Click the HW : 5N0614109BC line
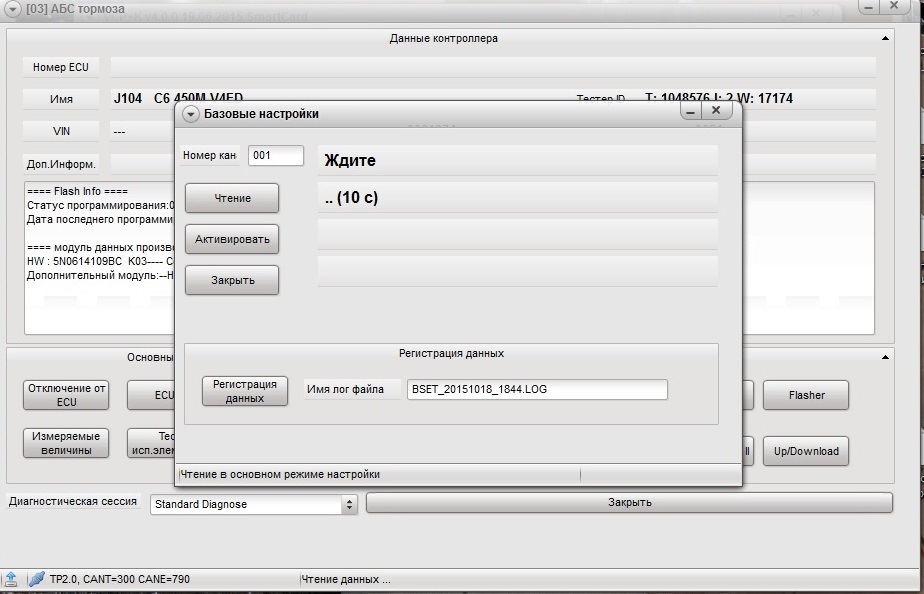Screen dimensions: 924x594 click(x=100, y=262)
